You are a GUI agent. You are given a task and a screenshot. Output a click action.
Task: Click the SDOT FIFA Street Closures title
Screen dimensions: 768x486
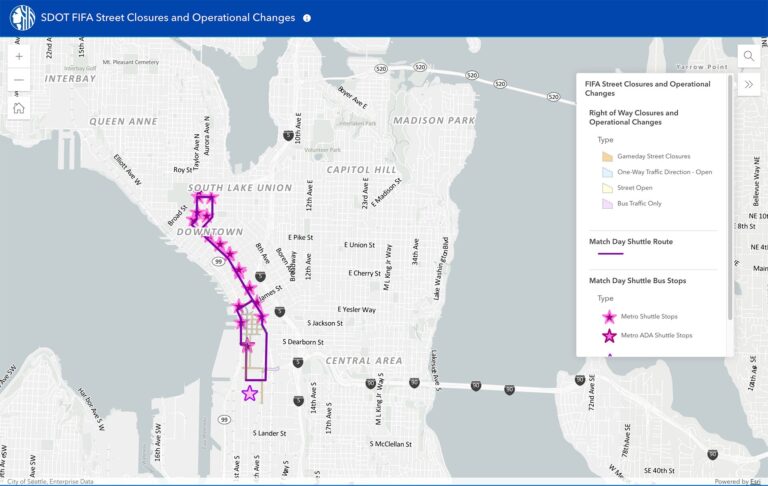[168, 18]
